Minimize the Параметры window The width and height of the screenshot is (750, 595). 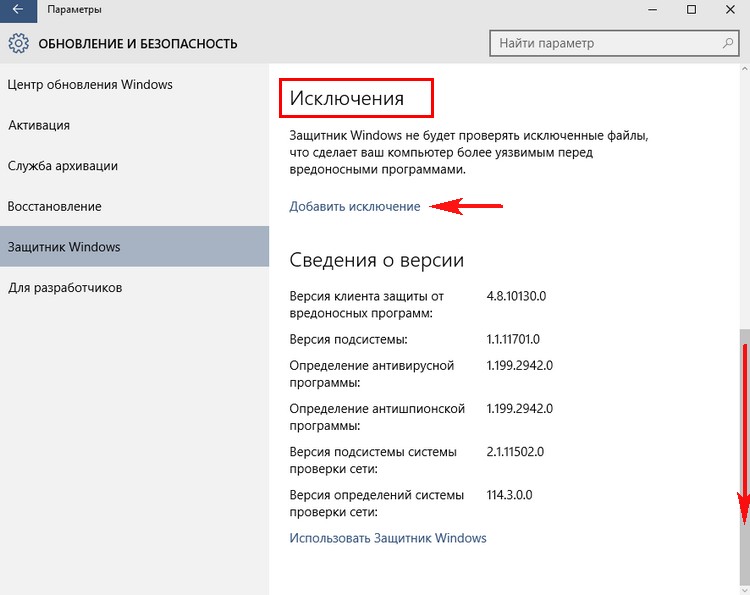653,10
